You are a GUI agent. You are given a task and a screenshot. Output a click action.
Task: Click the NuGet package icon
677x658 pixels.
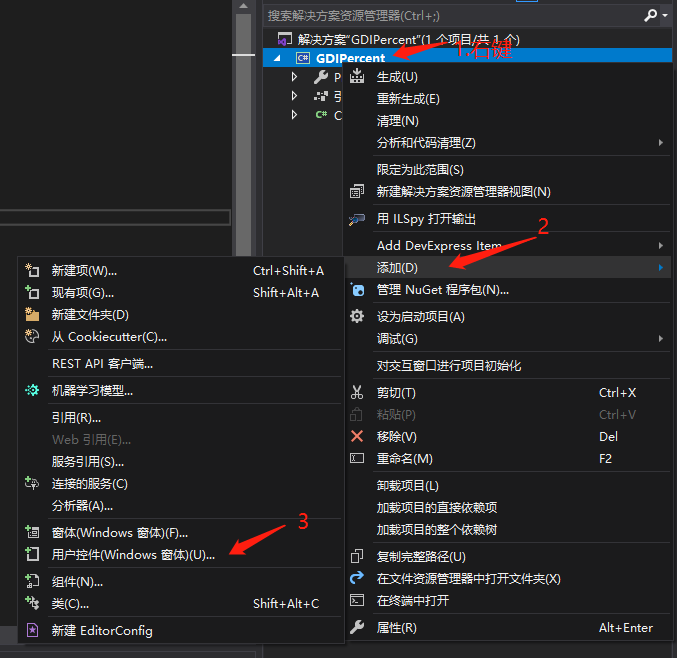pyautogui.click(x=357, y=289)
